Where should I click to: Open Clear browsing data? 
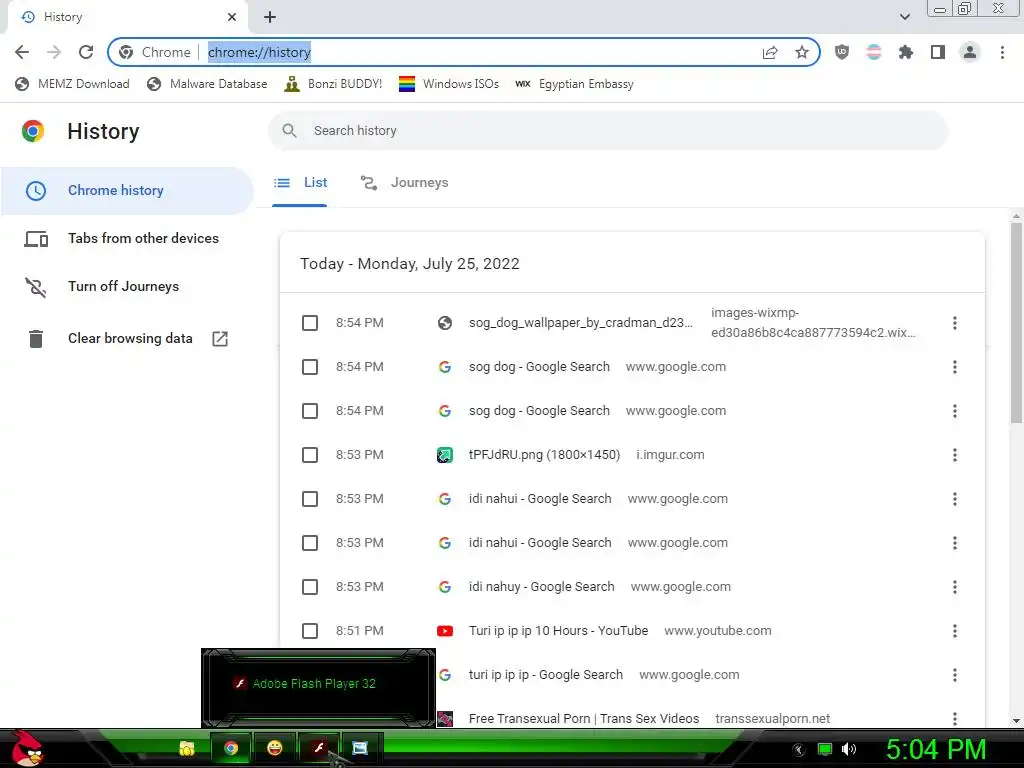127,338
